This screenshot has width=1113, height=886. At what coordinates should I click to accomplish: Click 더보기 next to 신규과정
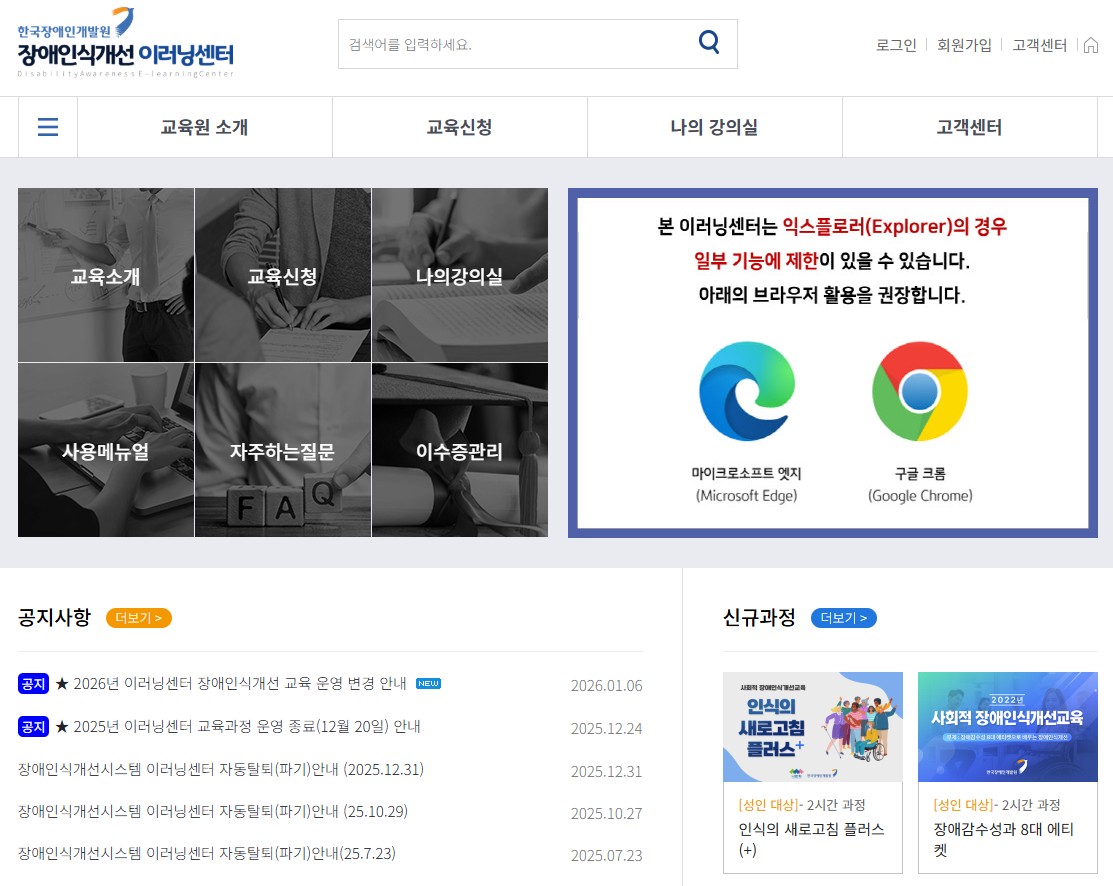tap(843, 618)
